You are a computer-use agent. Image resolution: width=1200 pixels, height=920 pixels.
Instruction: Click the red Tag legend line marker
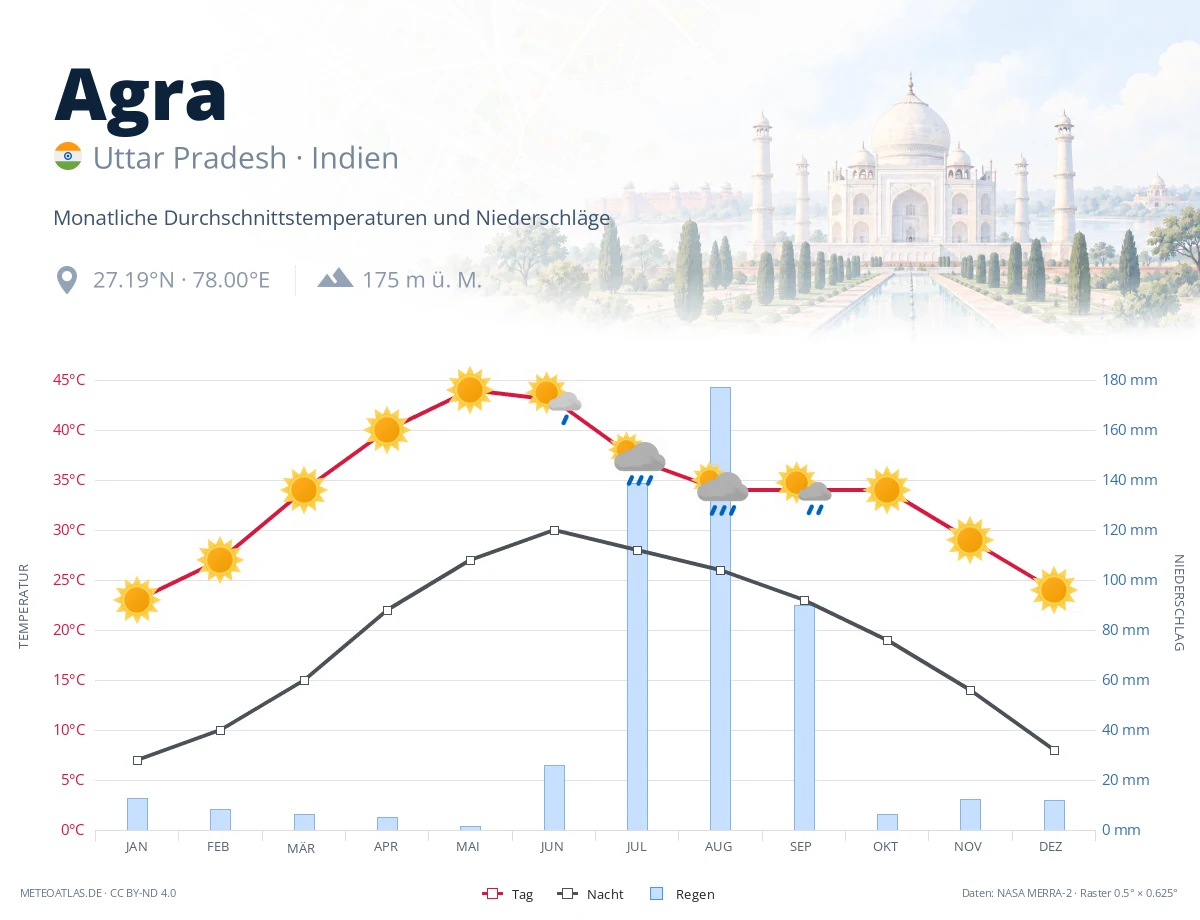tap(491, 894)
